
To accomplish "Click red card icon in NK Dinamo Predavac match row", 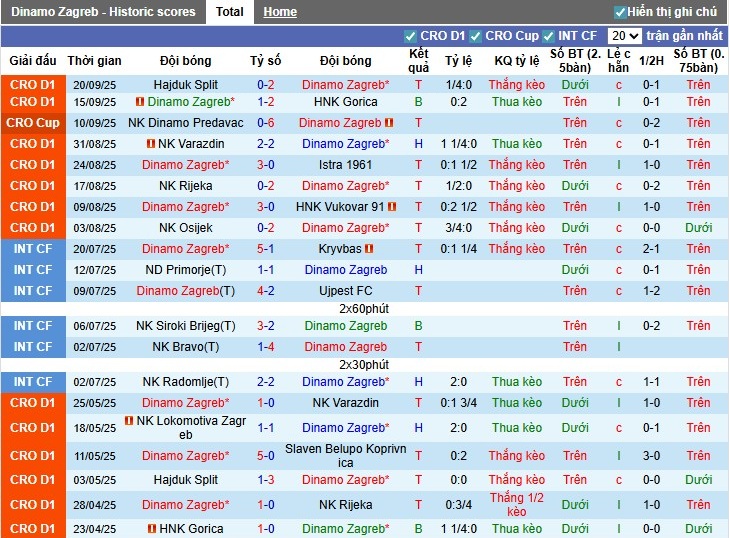I will pos(389,123).
